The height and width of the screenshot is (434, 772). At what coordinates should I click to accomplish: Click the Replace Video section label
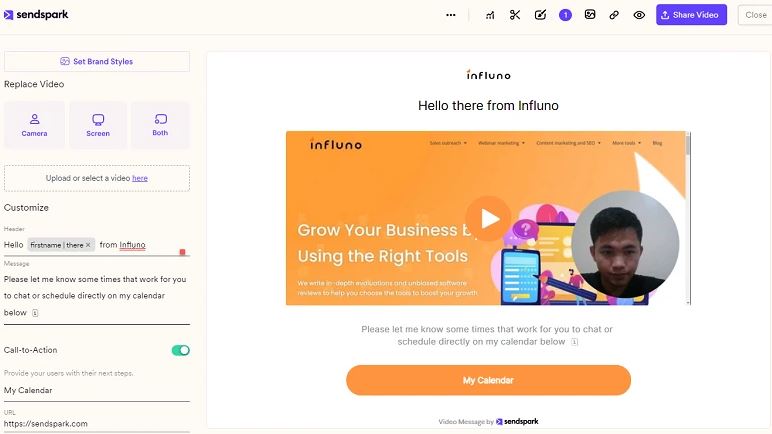tap(34, 84)
